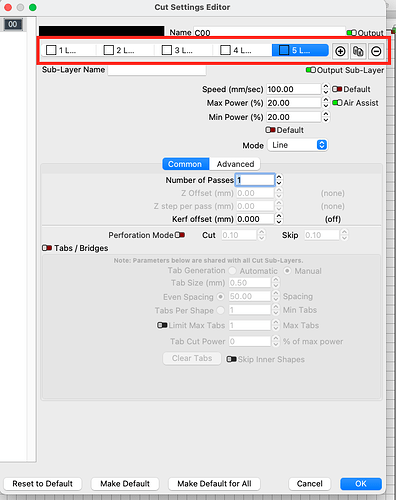
Task: Switch on Default toggle beside Speed
Action: (337, 89)
